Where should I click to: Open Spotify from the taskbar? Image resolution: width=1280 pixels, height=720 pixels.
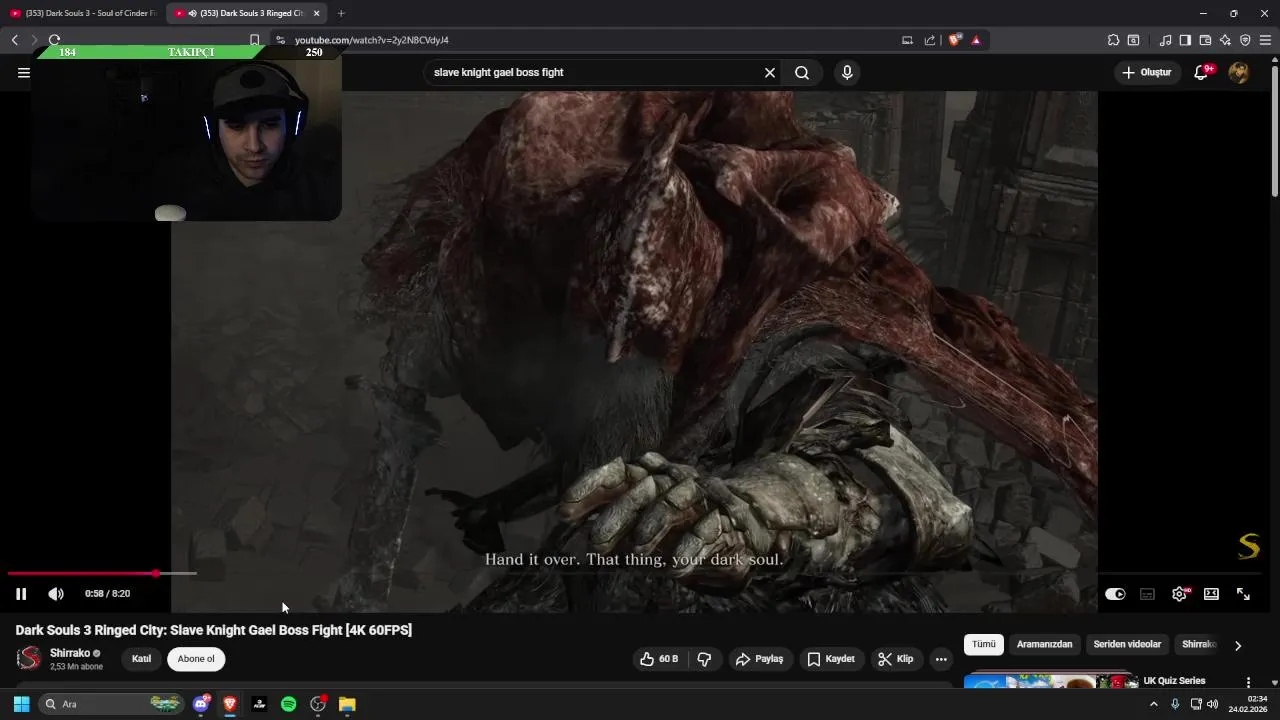click(288, 704)
